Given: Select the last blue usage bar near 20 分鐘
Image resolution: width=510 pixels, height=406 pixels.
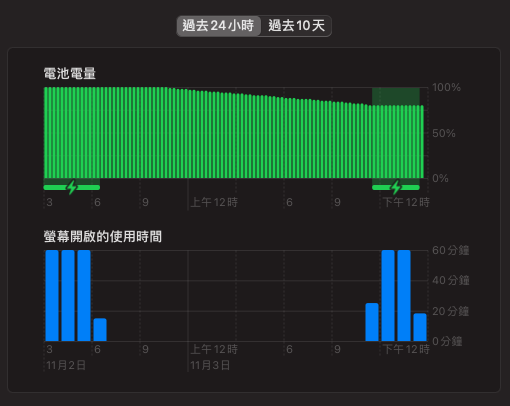Looking at the screenshot, I should tap(420, 327).
